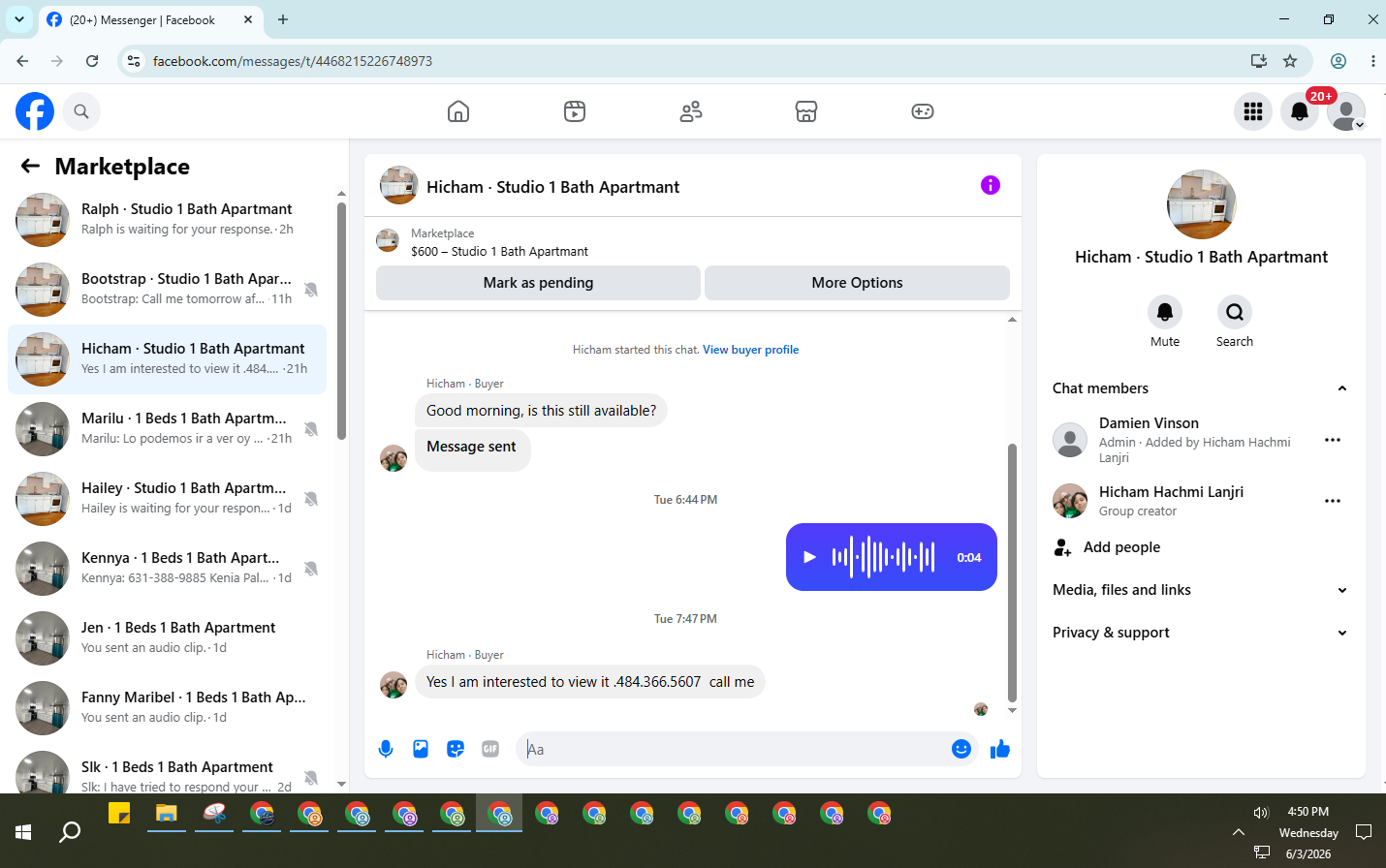
Task: Toggle the conversation information panel
Action: (990, 185)
